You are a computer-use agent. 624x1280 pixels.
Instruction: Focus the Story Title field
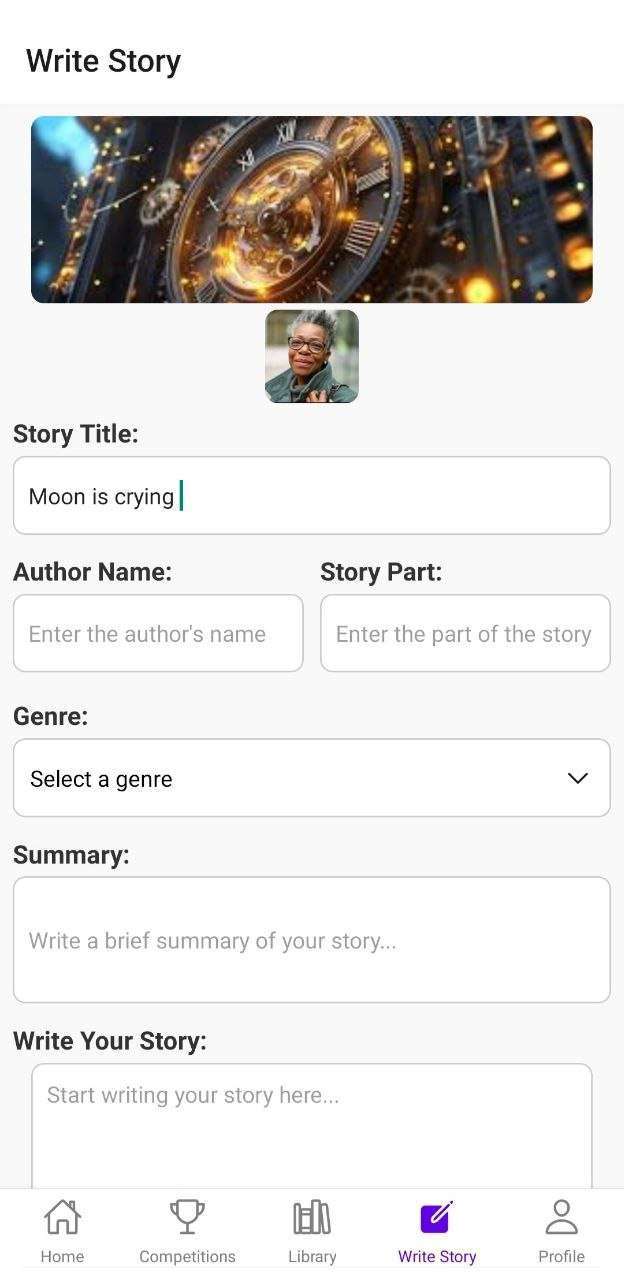tap(312, 496)
